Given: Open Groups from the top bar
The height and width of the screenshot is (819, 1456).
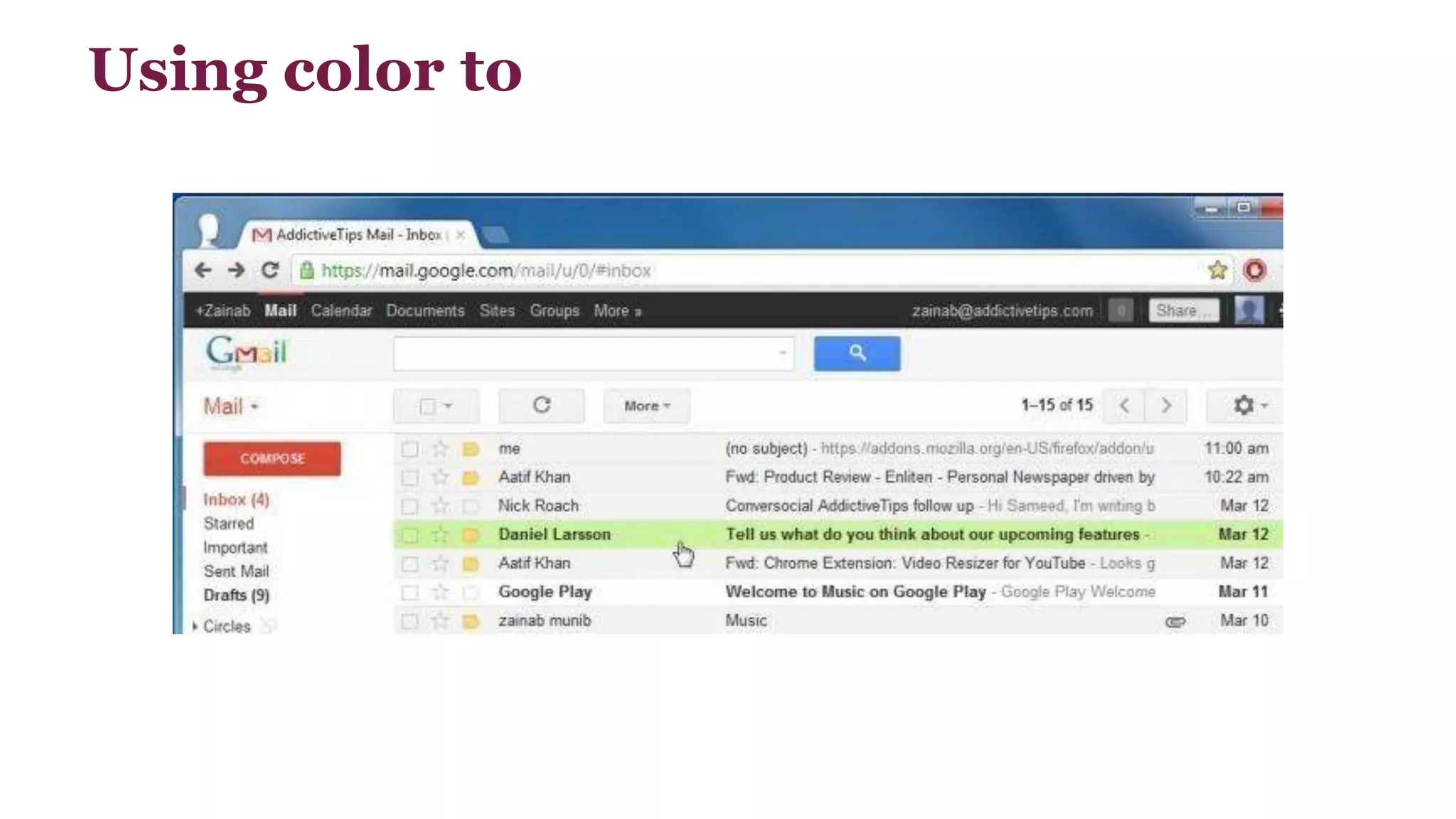Looking at the screenshot, I should 555,311.
